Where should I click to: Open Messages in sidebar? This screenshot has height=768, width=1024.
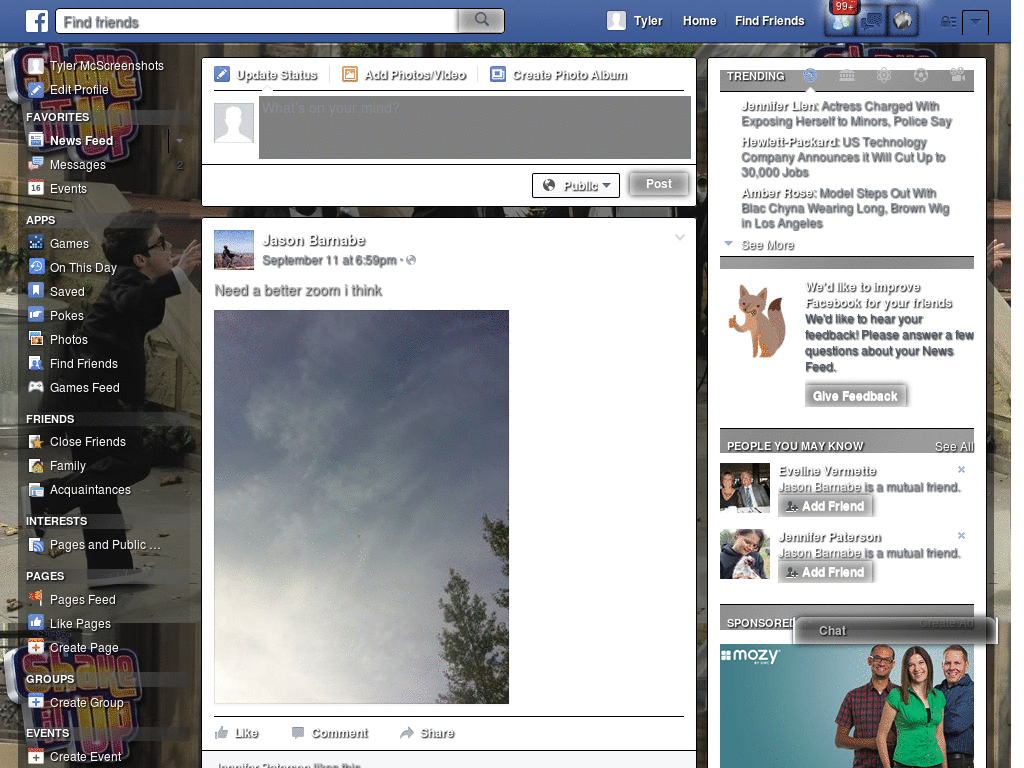point(77,165)
